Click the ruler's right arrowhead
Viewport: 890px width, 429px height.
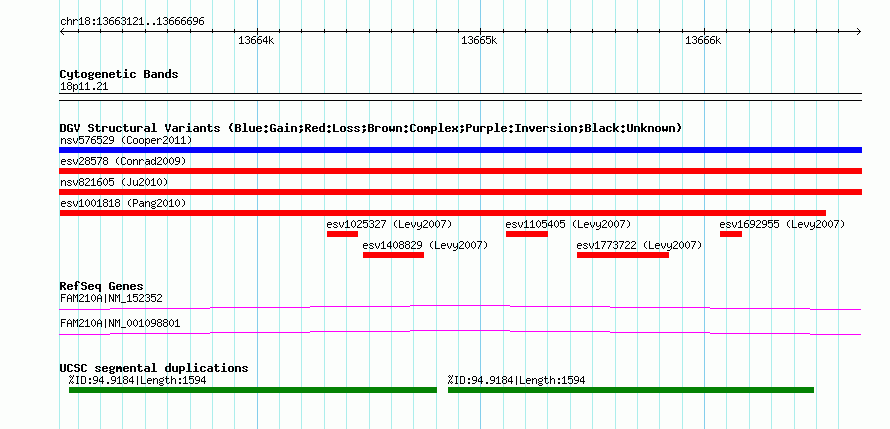click(859, 31)
